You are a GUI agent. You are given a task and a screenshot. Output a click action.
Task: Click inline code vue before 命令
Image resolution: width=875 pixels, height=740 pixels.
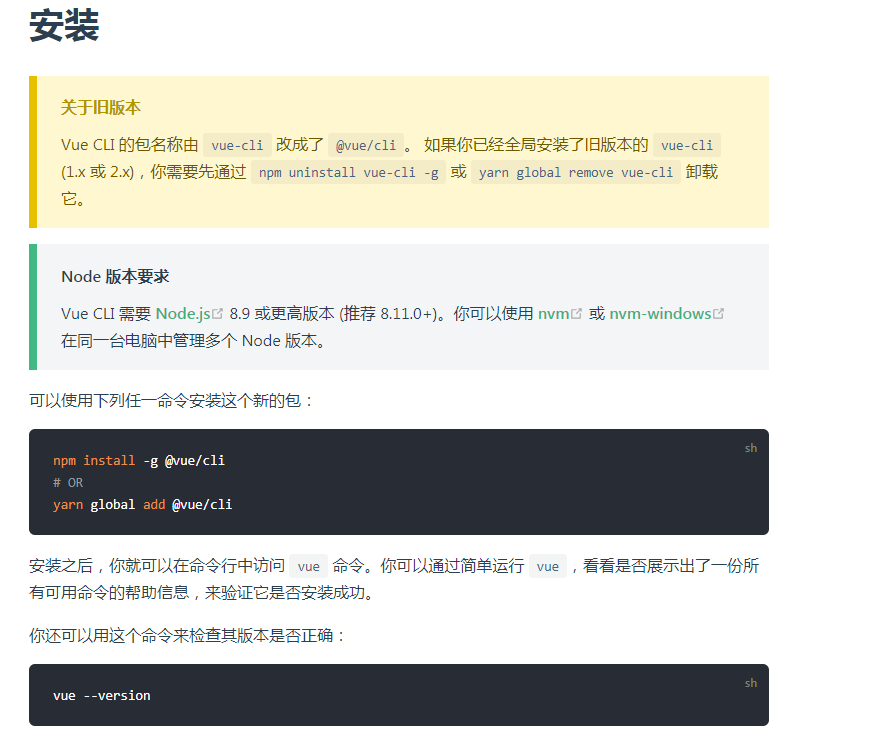click(308, 566)
